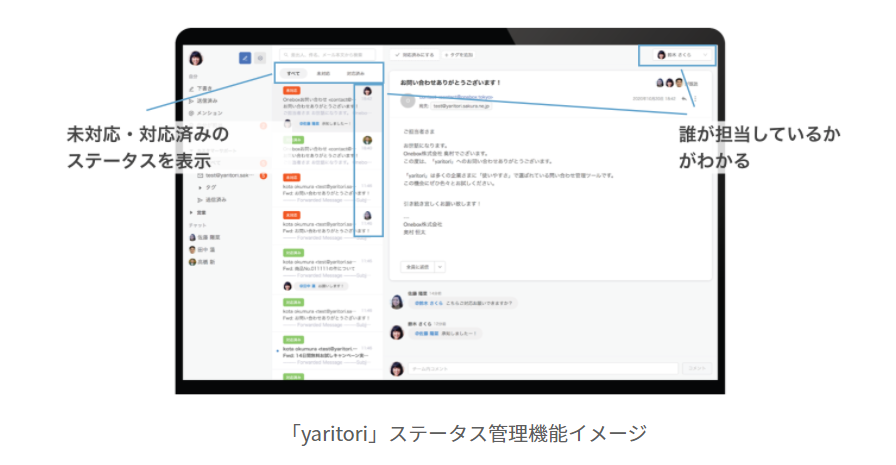This screenshot has width=896, height=465.
Task: Open the 送信済み folder under 自分
Action: click(203, 101)
